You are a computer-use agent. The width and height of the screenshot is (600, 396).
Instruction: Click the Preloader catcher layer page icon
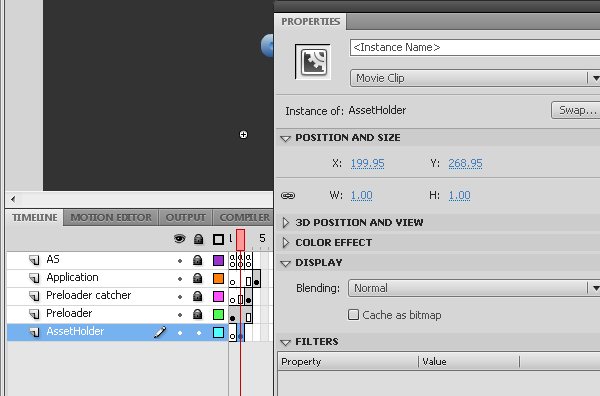click(x=34, y=296)
